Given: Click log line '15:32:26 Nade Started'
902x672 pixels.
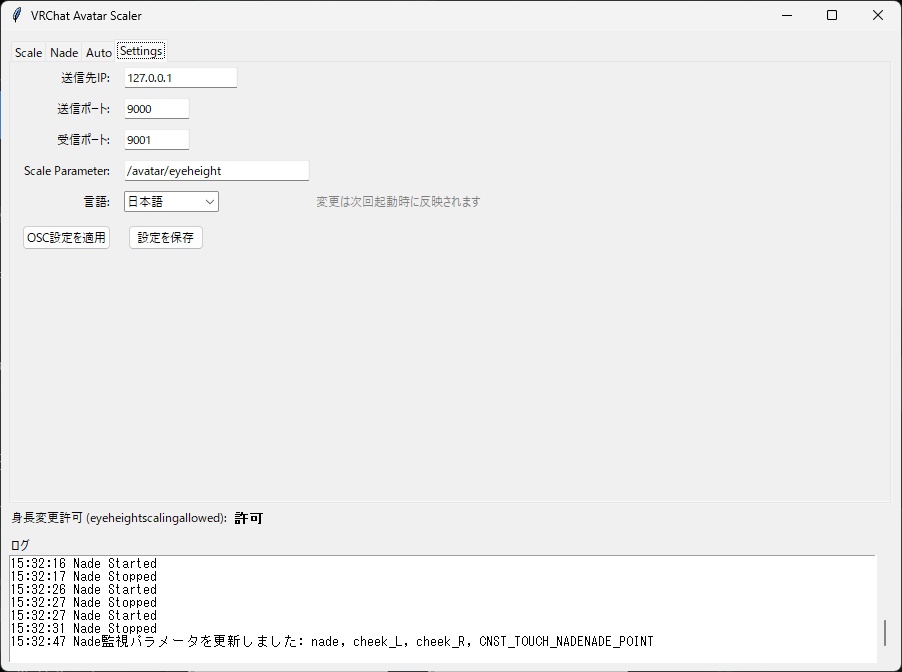Looking at the screenshot, I should (x=84, y=590).
